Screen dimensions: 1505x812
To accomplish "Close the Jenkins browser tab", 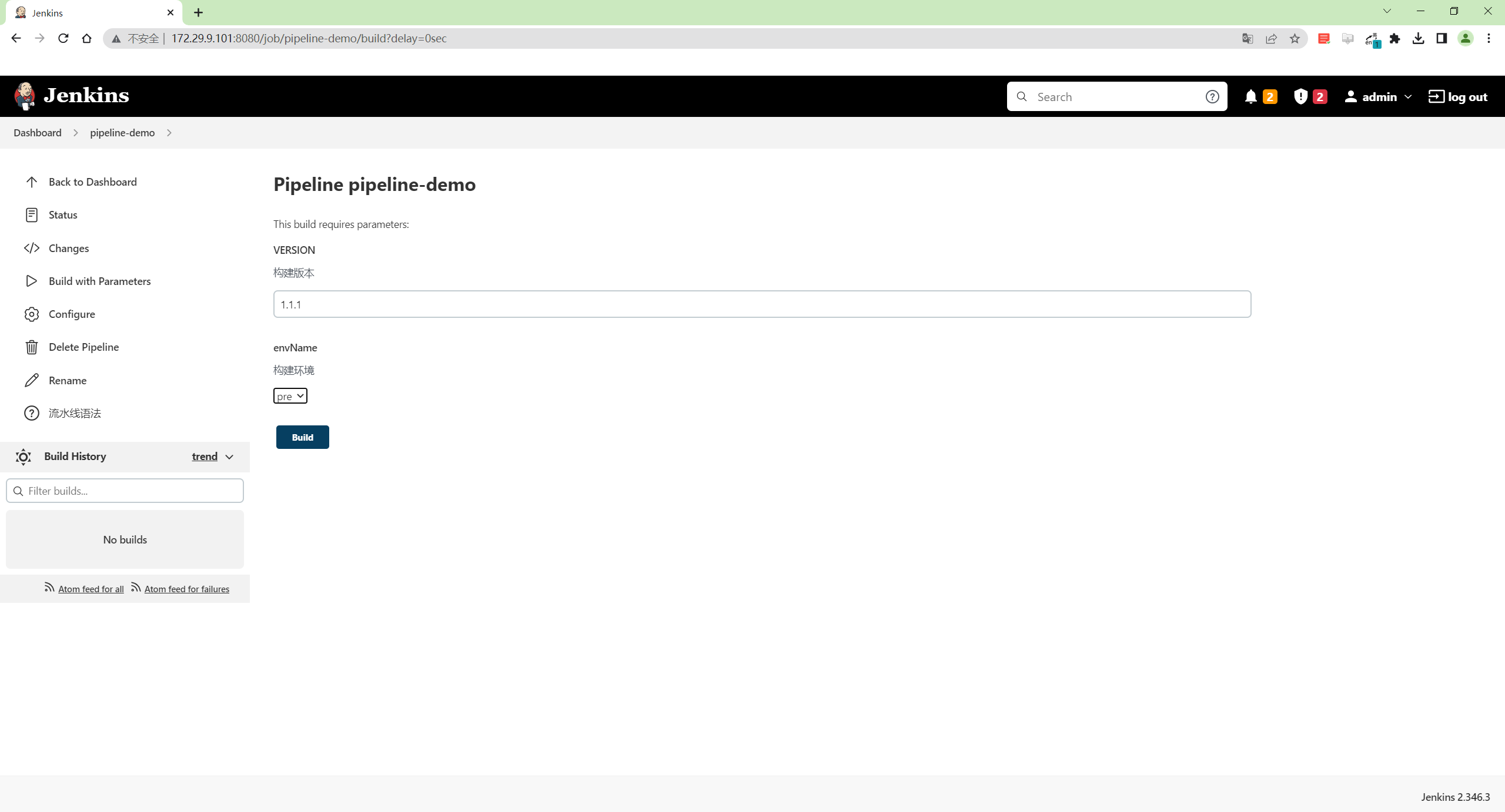I will coord(170,13).
